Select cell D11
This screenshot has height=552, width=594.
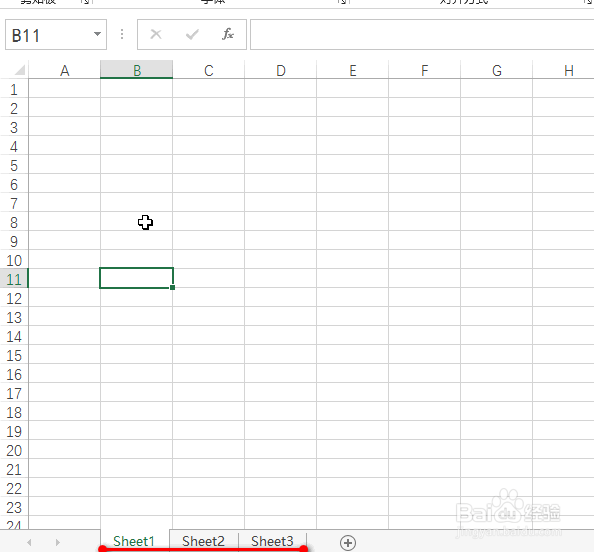[281, 278]
